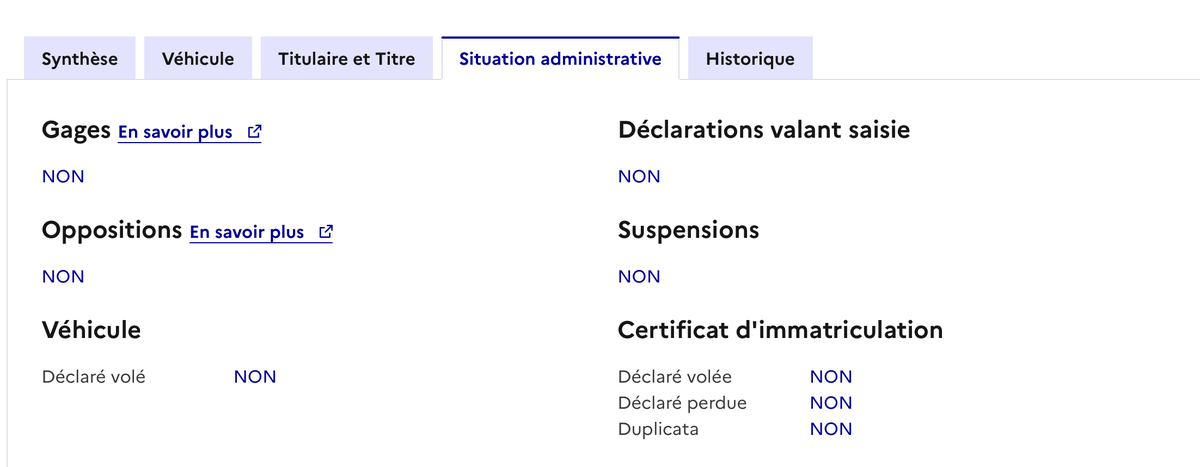Click the Suspensions heading
The width and height of the screenshot is (1200, 467).
689,230
